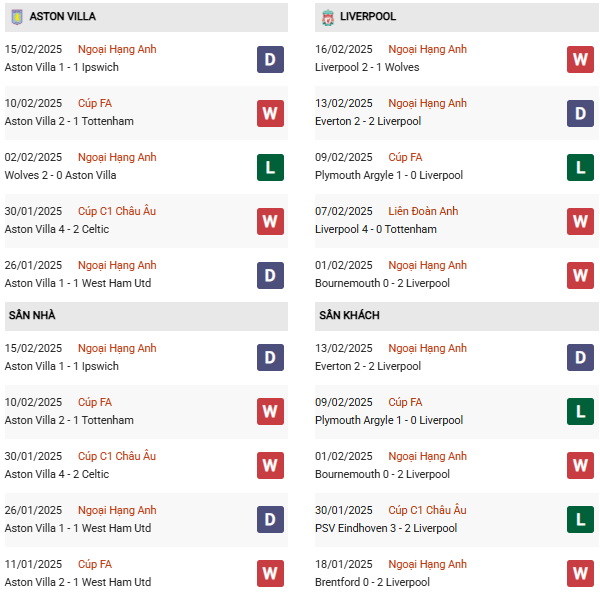Image resolution: width=600 pixels, height=594 pixels.
Task: Click the W badge for Brentford 0-2 Liverpool
Action: point(580,574)
